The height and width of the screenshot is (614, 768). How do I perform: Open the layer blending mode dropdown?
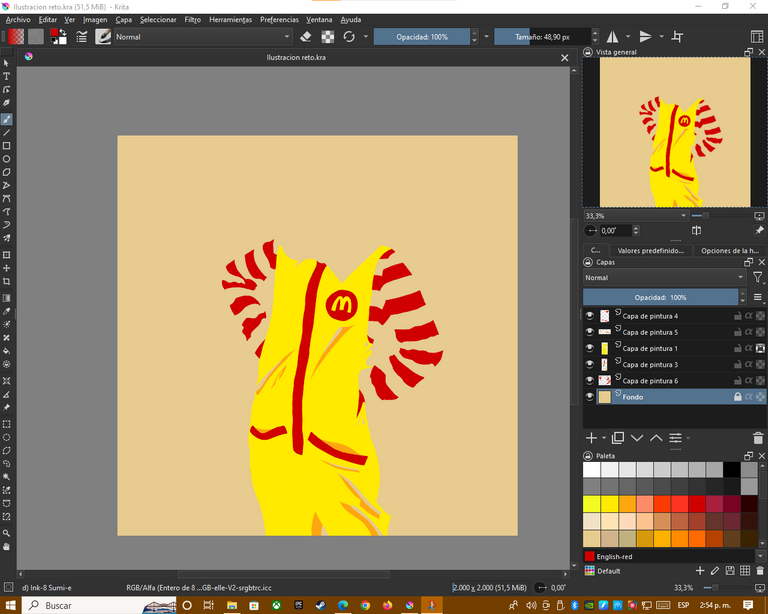coord(665,278)
